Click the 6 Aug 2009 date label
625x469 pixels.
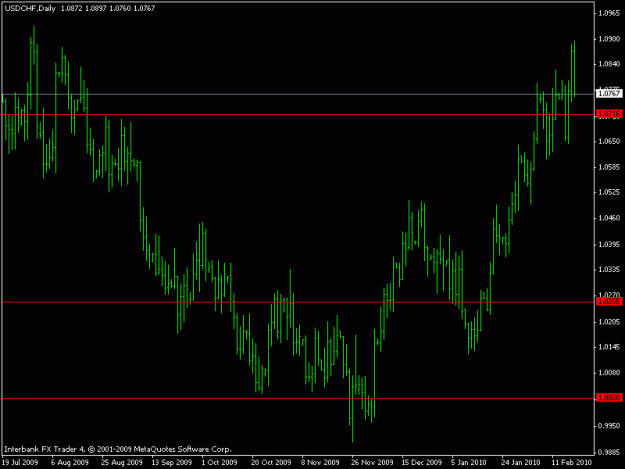pyautogui.click(x=70, y=462)
